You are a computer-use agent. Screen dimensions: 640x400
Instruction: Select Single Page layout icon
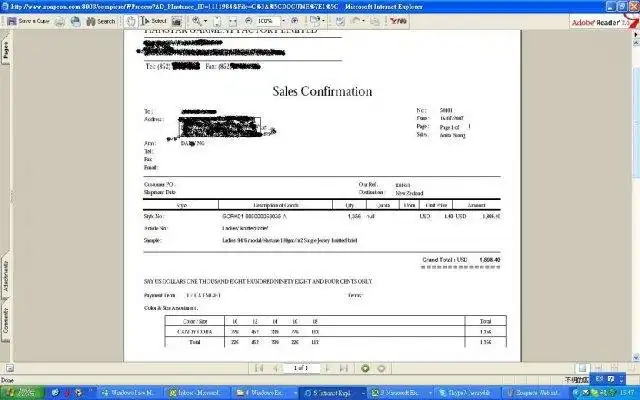point(582,369)
